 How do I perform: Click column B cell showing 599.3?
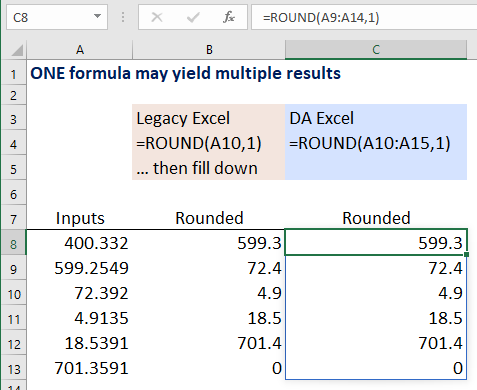click(209, 243)
